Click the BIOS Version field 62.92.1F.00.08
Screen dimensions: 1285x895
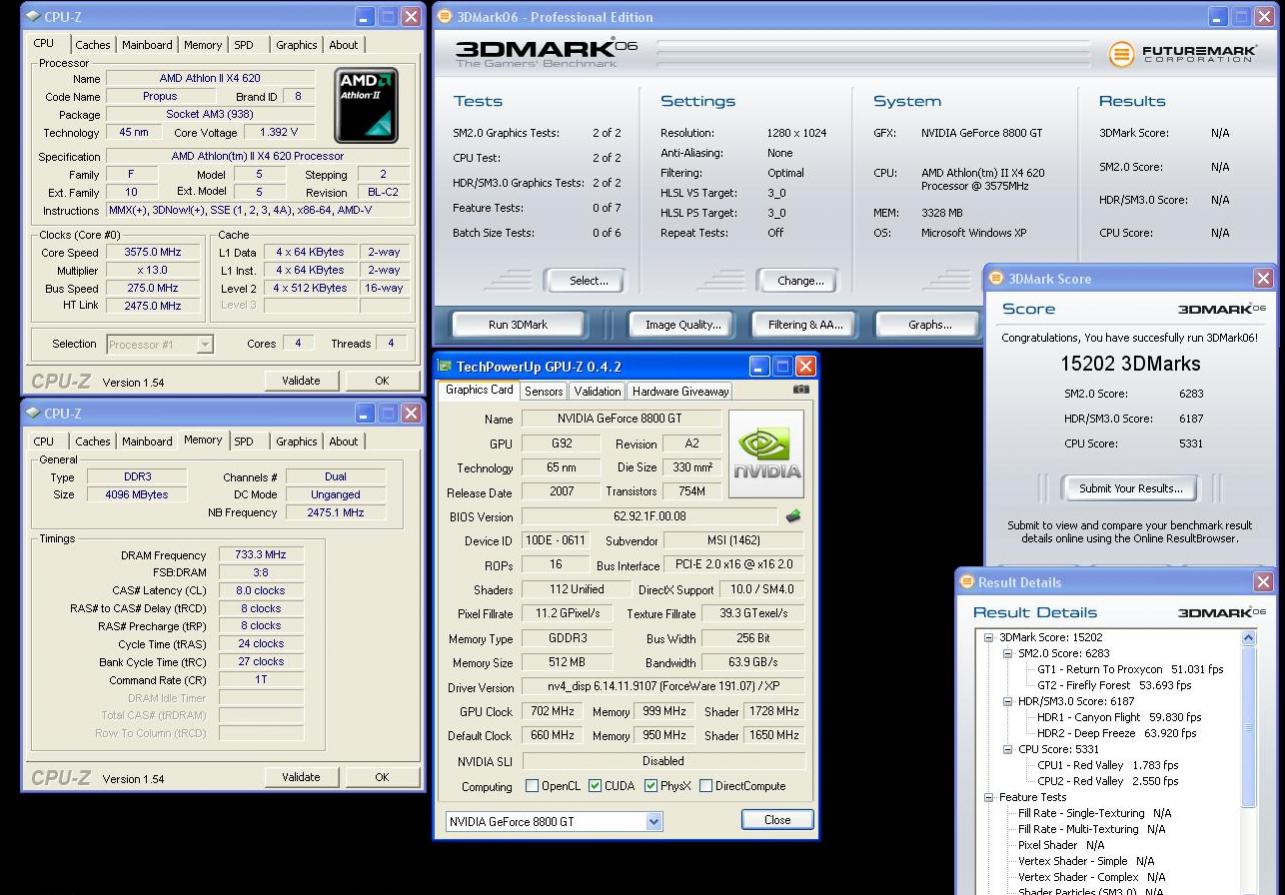pyautogui.click(x=649, y=517)
